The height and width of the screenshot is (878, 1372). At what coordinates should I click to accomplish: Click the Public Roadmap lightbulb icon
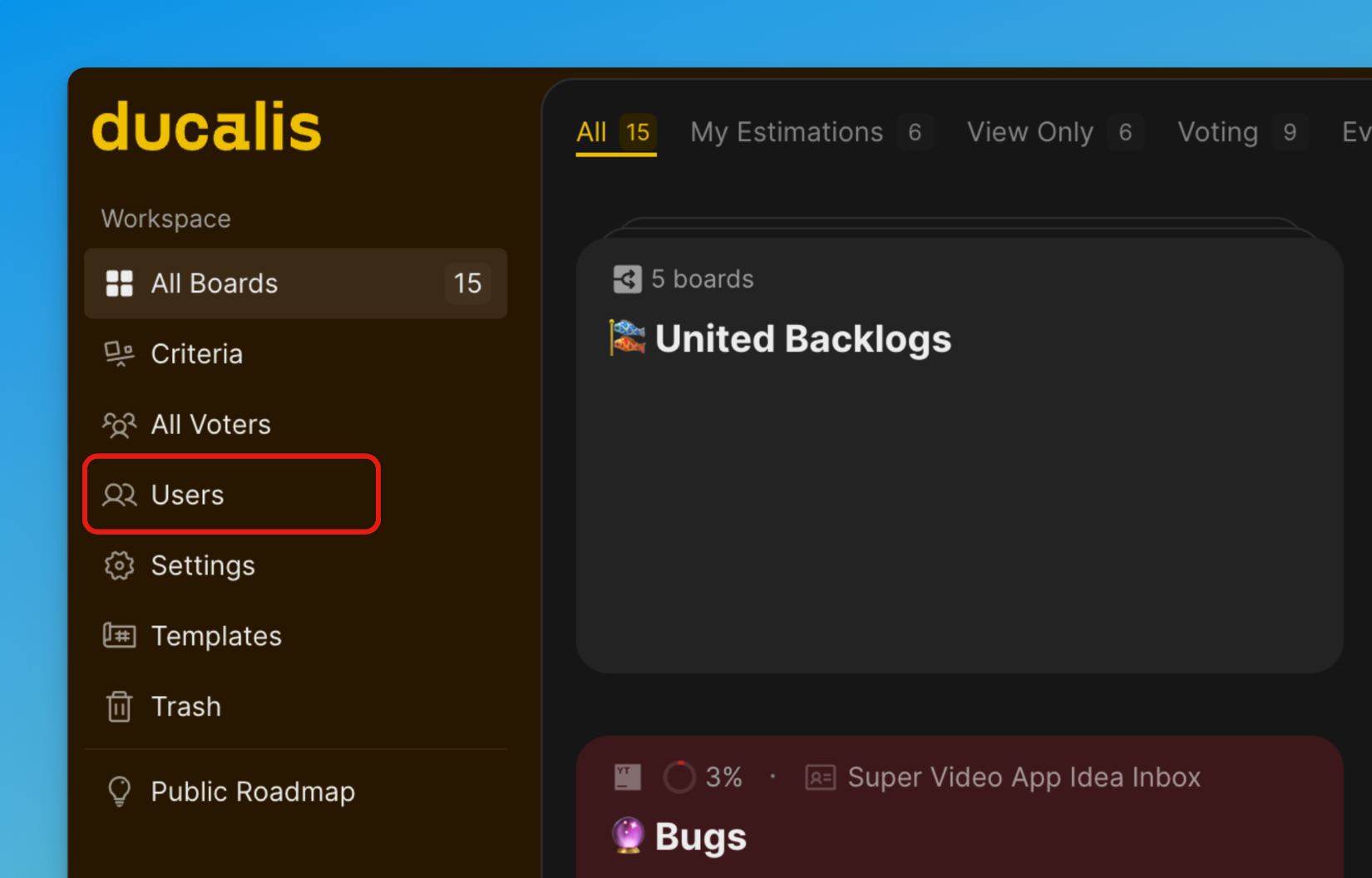click(x=119, y=792)
